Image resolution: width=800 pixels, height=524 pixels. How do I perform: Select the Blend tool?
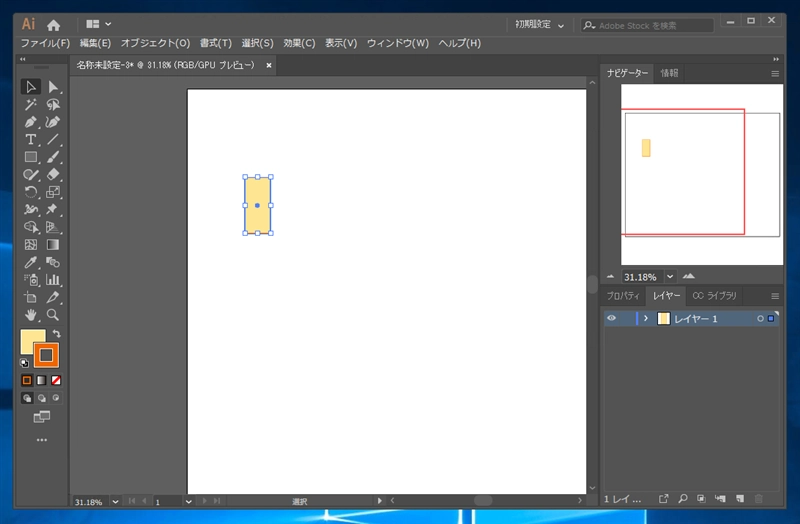tap(53, 262)
